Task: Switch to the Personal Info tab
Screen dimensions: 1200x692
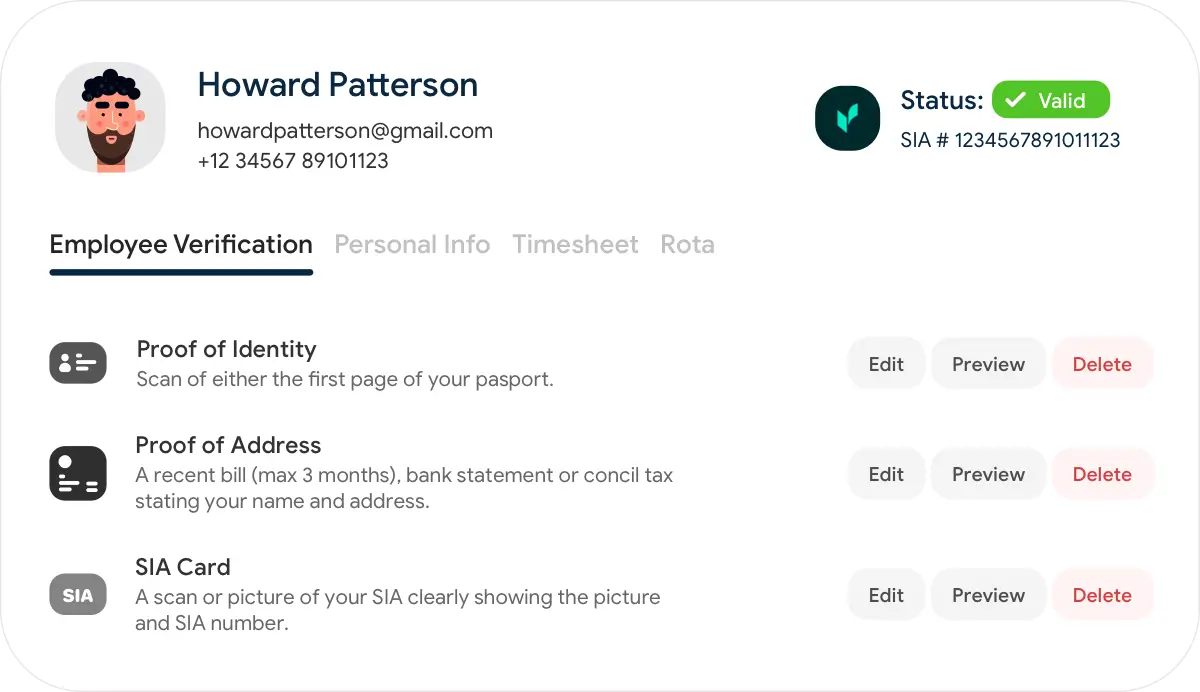Action: point(412,245)
